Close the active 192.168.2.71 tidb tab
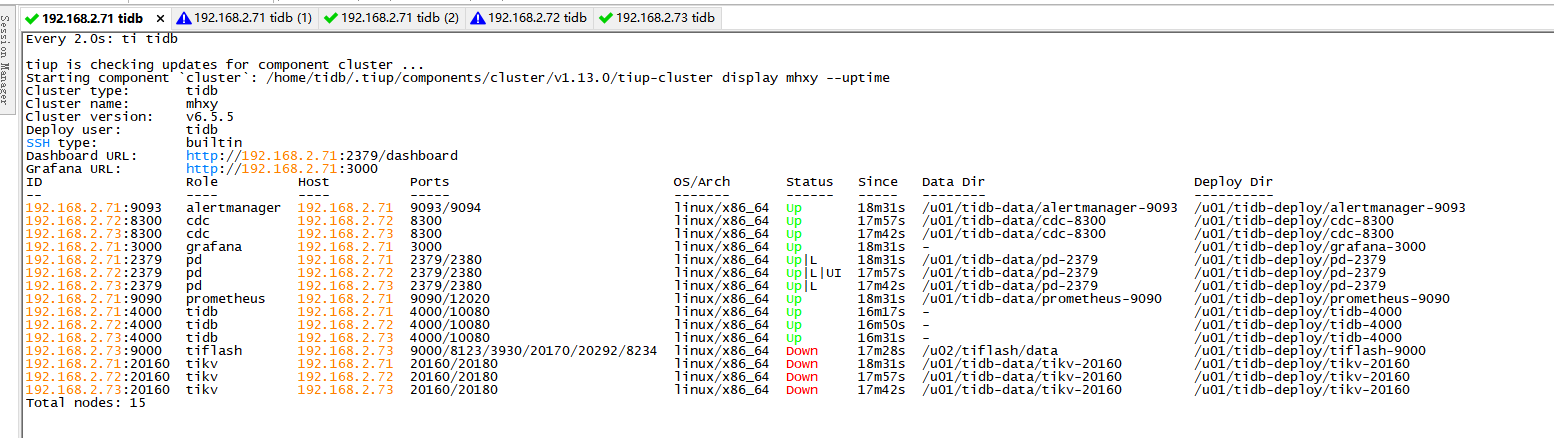 coord(160,18)
